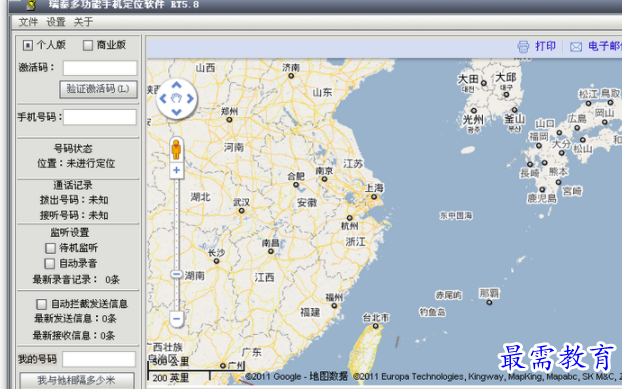This screenshot has height=389, width=622.
Task: Click the 台北市 city marker on the map
Action: 375,326
